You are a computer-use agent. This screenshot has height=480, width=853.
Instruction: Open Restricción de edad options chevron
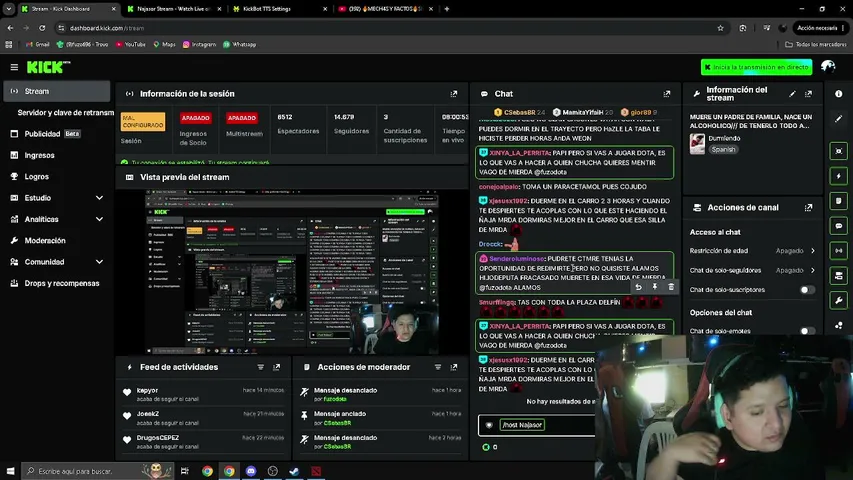(813, 251)
